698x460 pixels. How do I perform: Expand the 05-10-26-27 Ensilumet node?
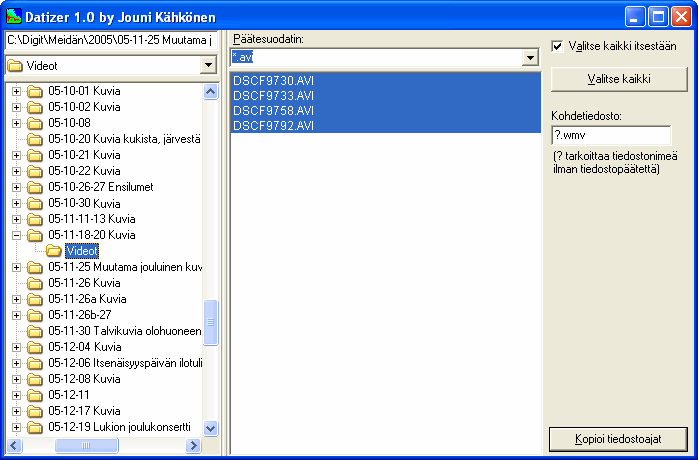click(x=16, y=187)
